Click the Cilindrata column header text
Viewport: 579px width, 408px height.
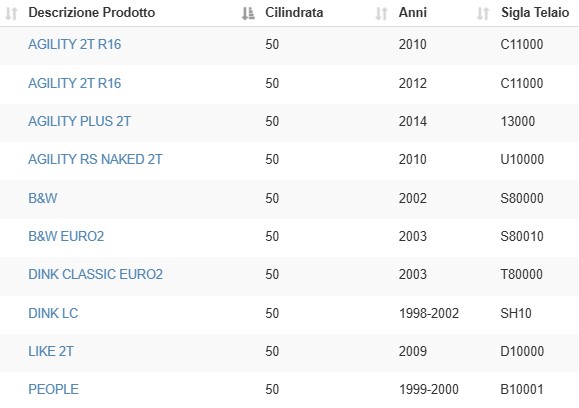[294, 13]
